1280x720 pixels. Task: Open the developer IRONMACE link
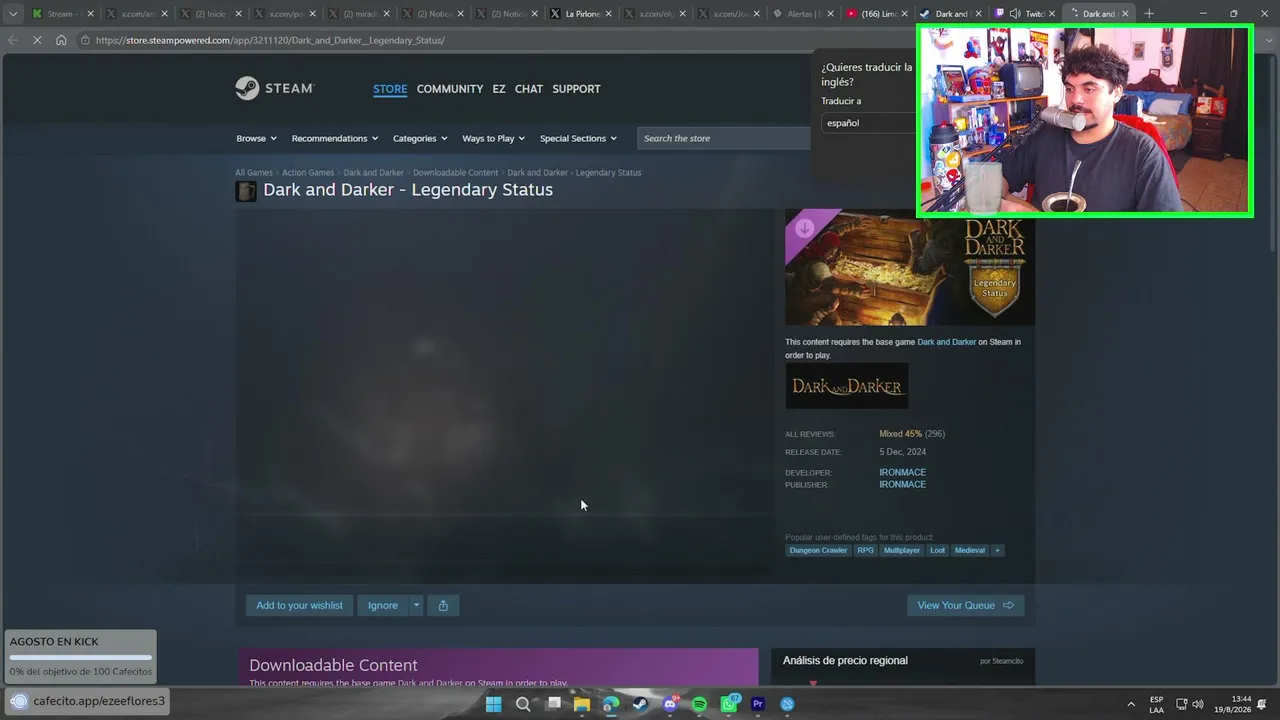click(x=902, y=472)
